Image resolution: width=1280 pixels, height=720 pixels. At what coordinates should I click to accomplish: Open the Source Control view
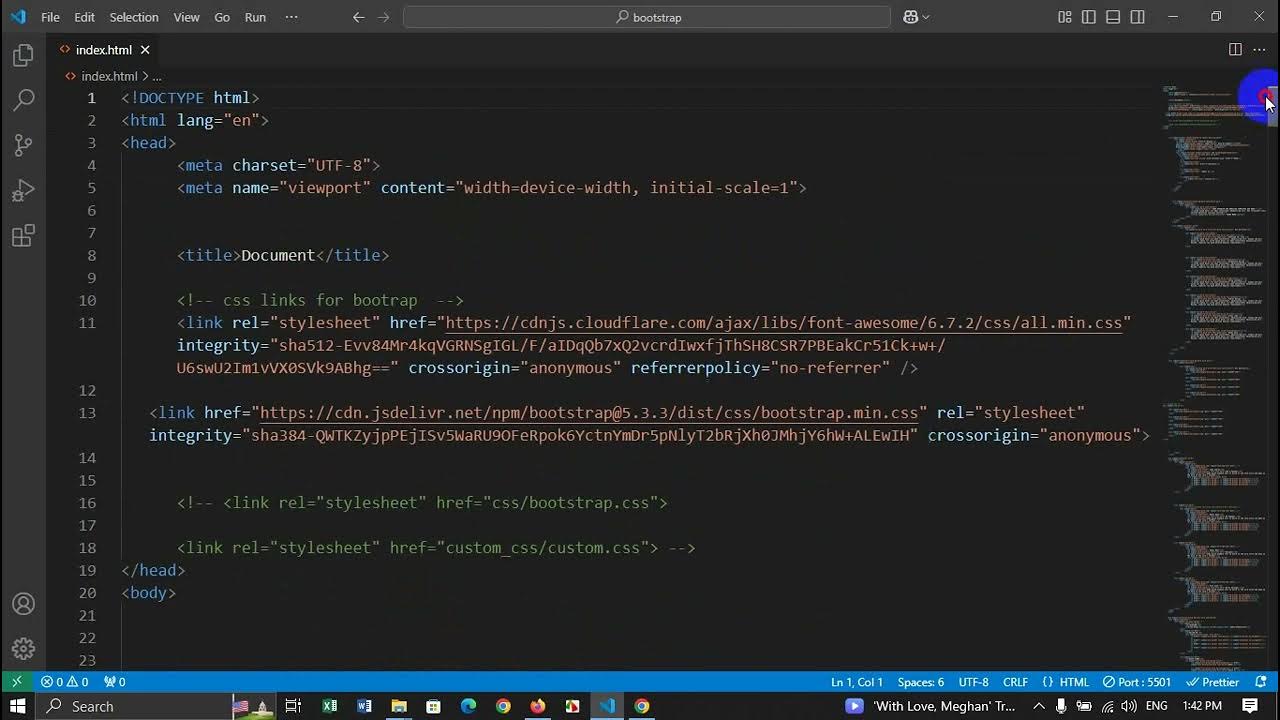23,146
